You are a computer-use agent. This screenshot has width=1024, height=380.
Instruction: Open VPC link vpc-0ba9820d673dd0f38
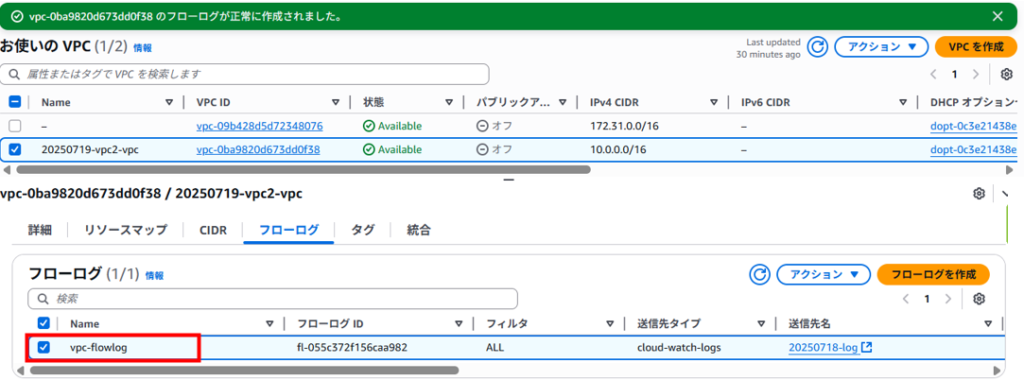258,150
